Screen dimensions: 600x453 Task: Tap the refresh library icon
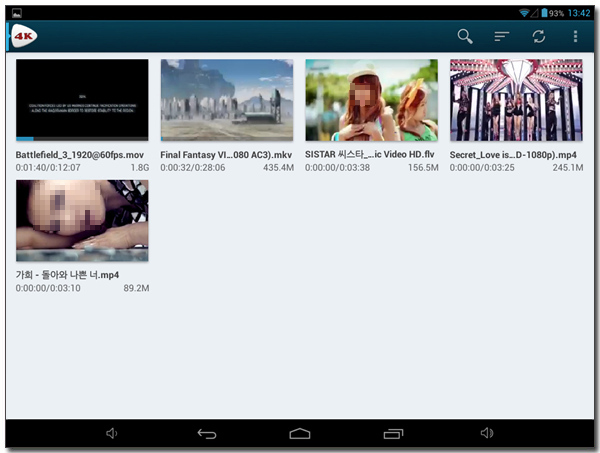[x=539, y=37]
